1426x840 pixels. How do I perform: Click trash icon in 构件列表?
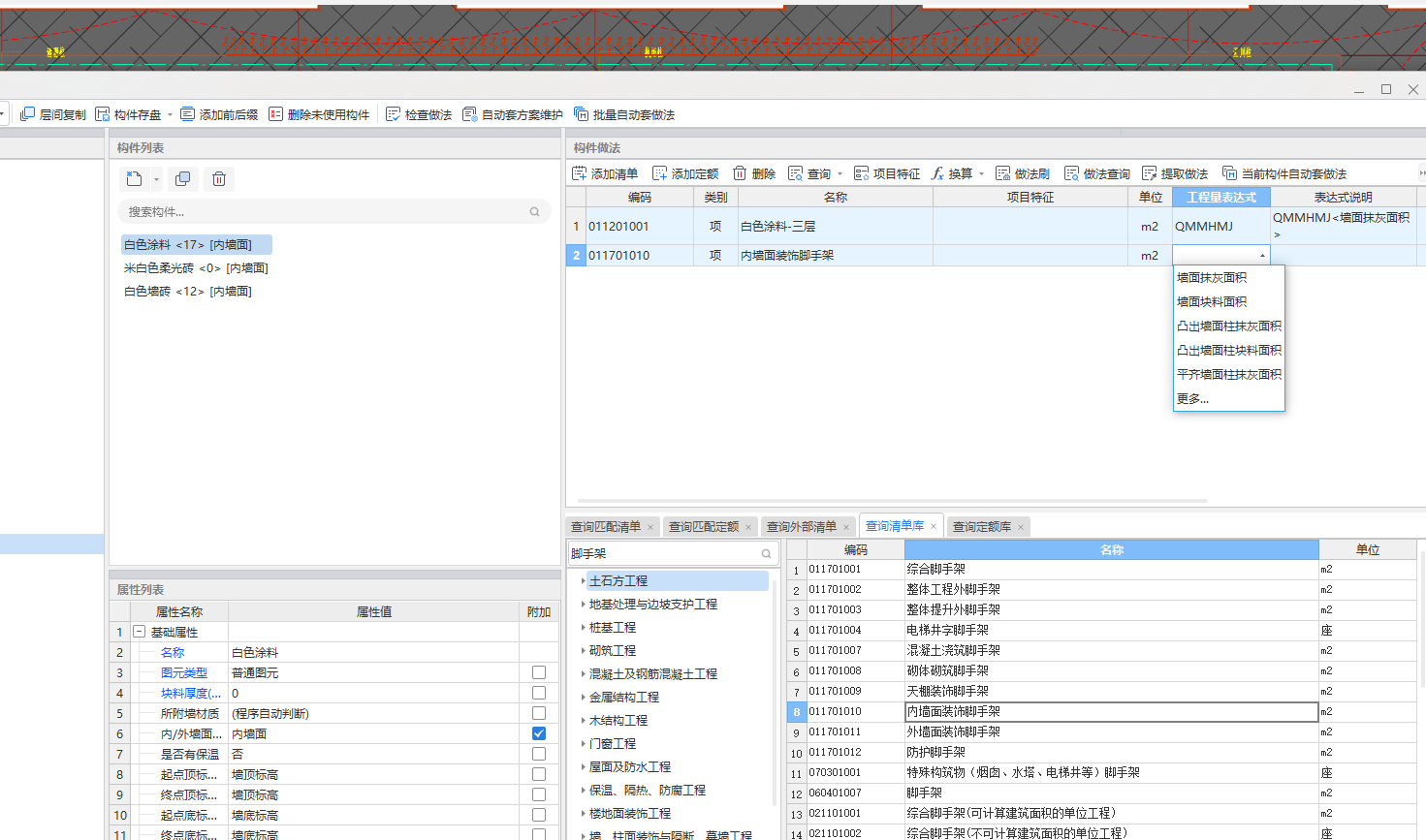tap(219, 179)
